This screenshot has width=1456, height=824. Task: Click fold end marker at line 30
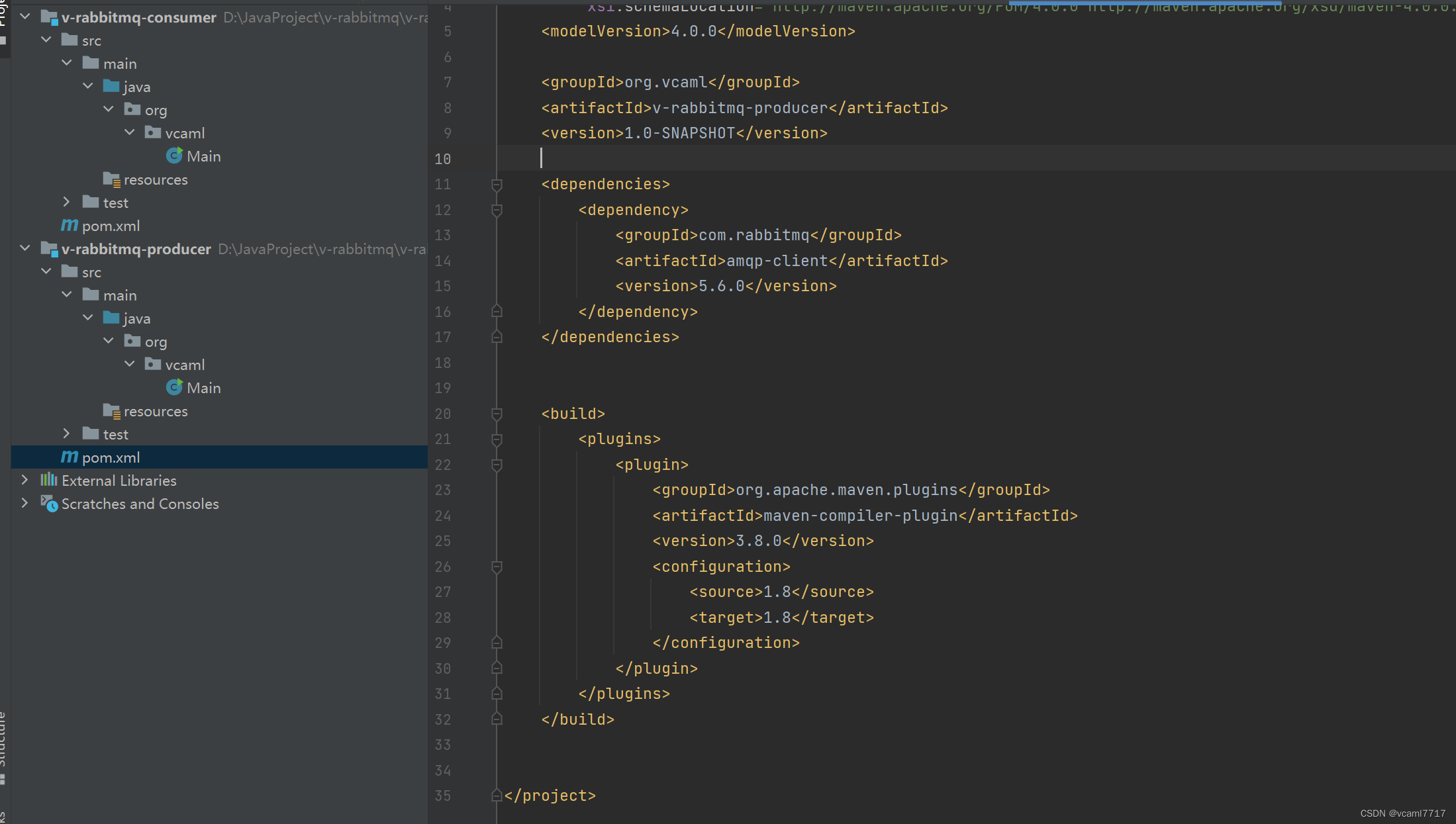point(497,668)
